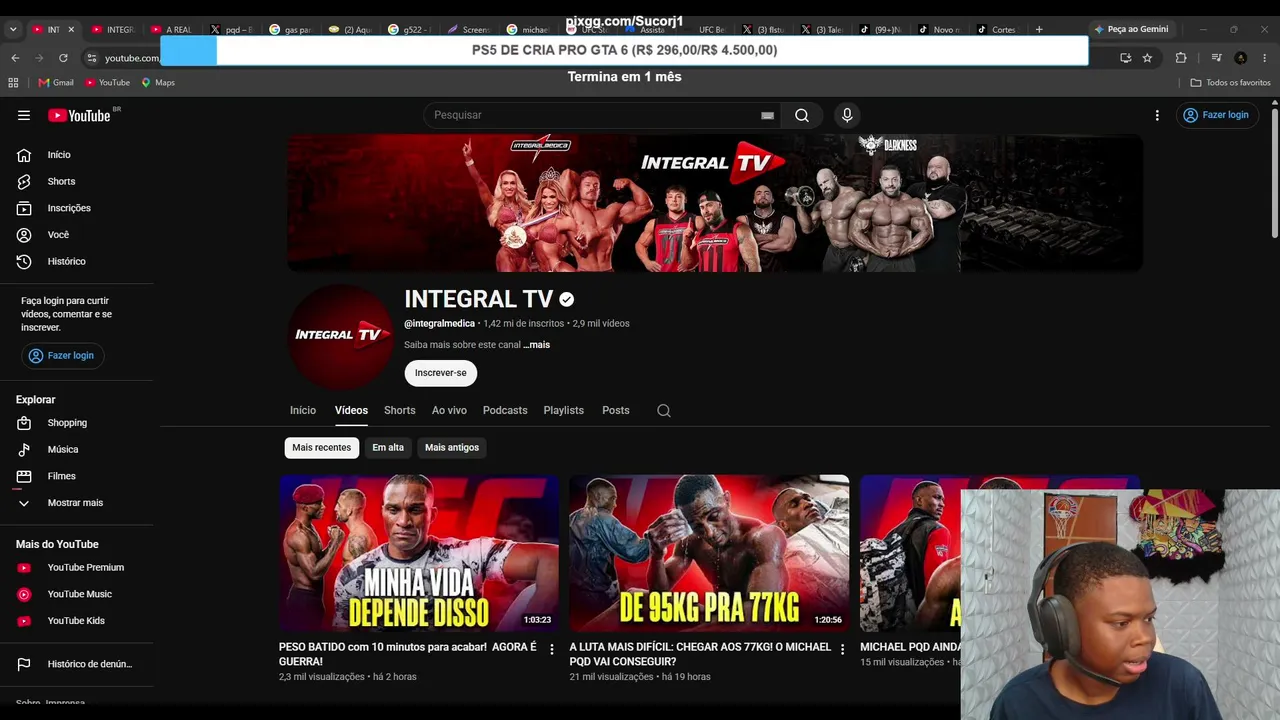Viewport: 1280px width, 720px height.
Task: Open the tab search dropdown arrow
Action: tap(13, 30)
